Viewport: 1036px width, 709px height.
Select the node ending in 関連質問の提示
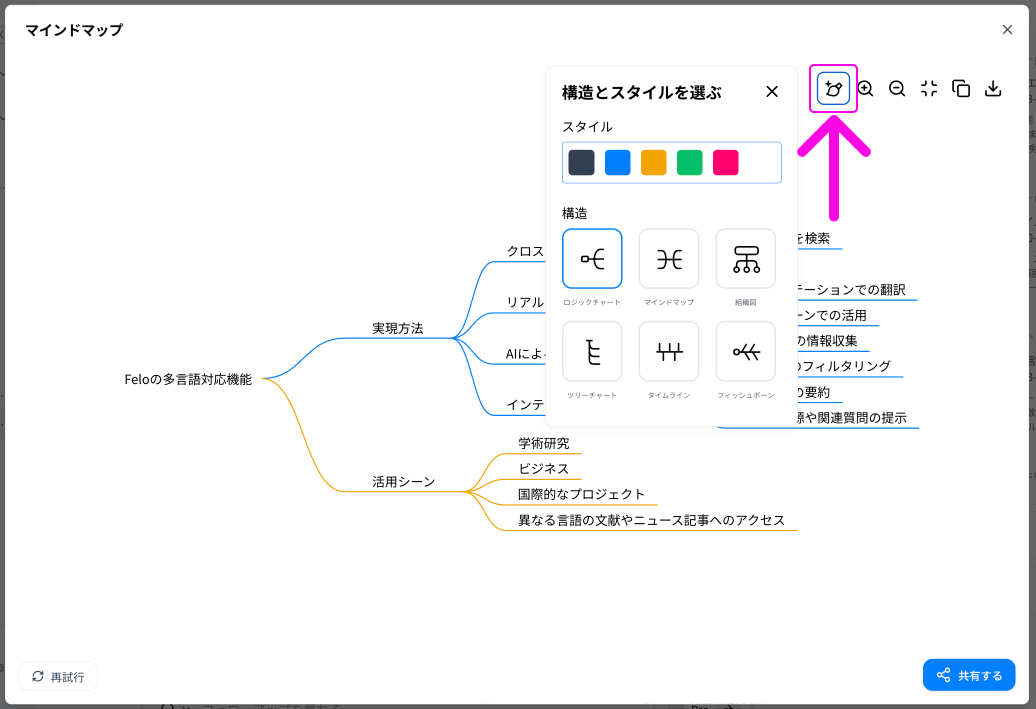852,418
